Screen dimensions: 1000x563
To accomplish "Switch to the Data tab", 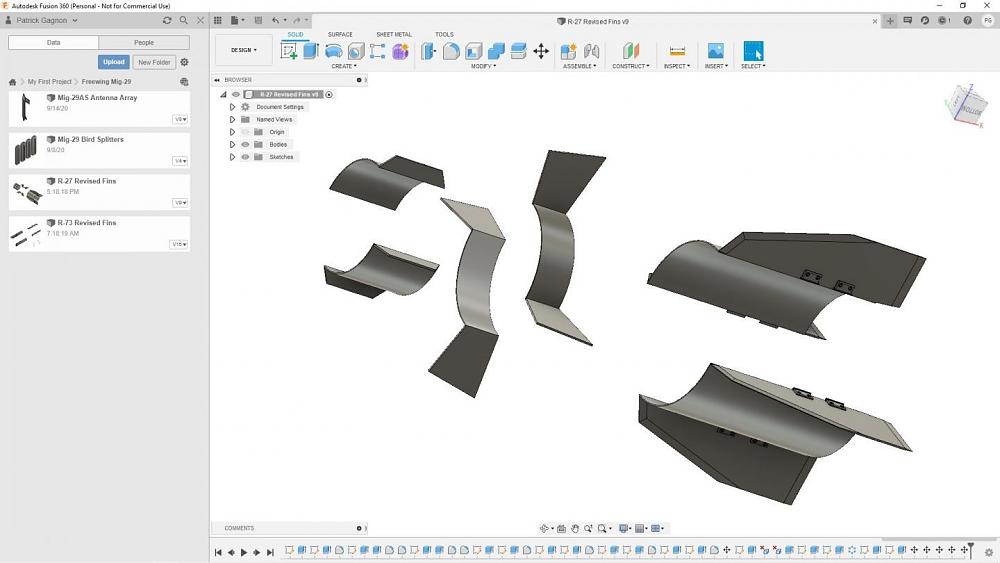I will pos(54,43).
